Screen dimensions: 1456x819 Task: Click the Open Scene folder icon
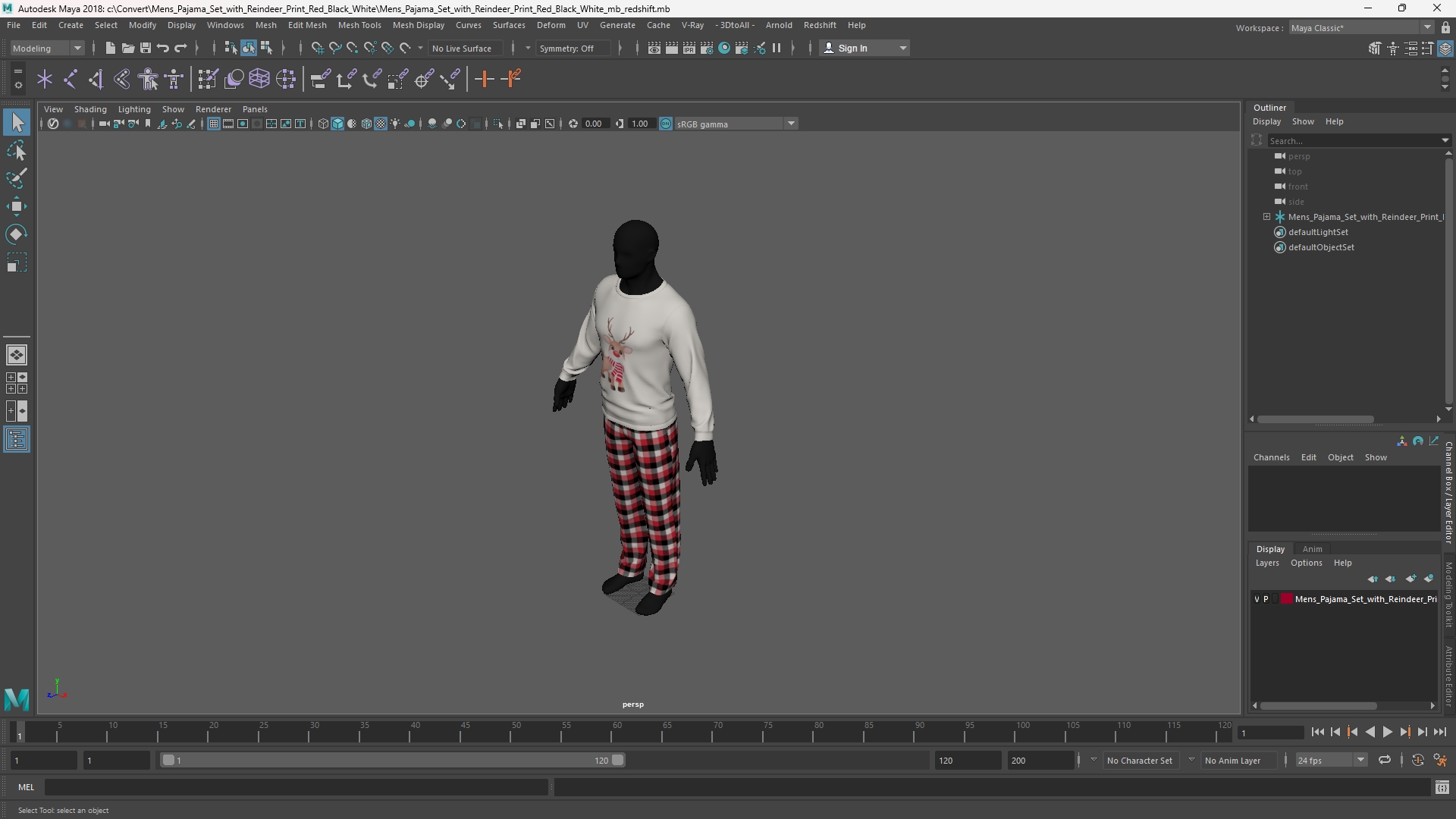point(127,49)
